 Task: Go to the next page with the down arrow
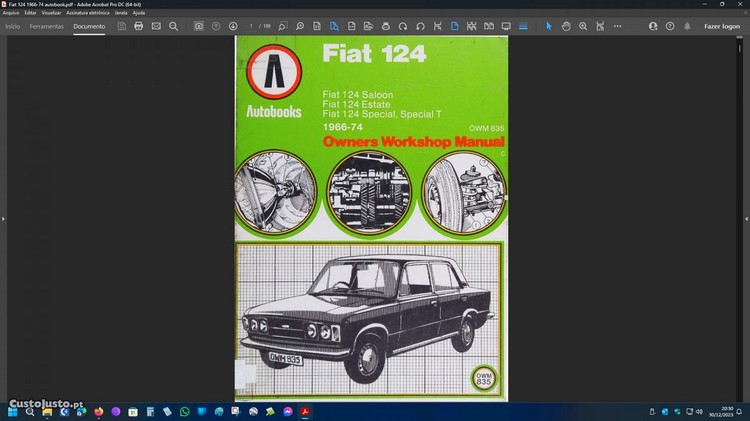tap(233, 26)
